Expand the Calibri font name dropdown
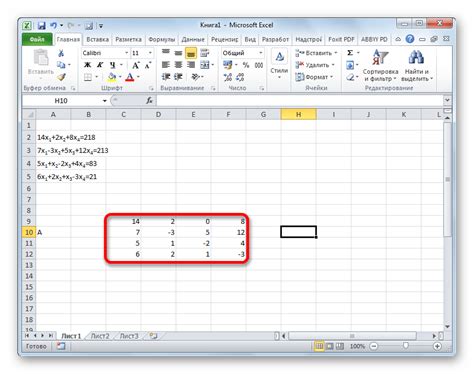Screen dimensions: 474x374 click(126, 53)
